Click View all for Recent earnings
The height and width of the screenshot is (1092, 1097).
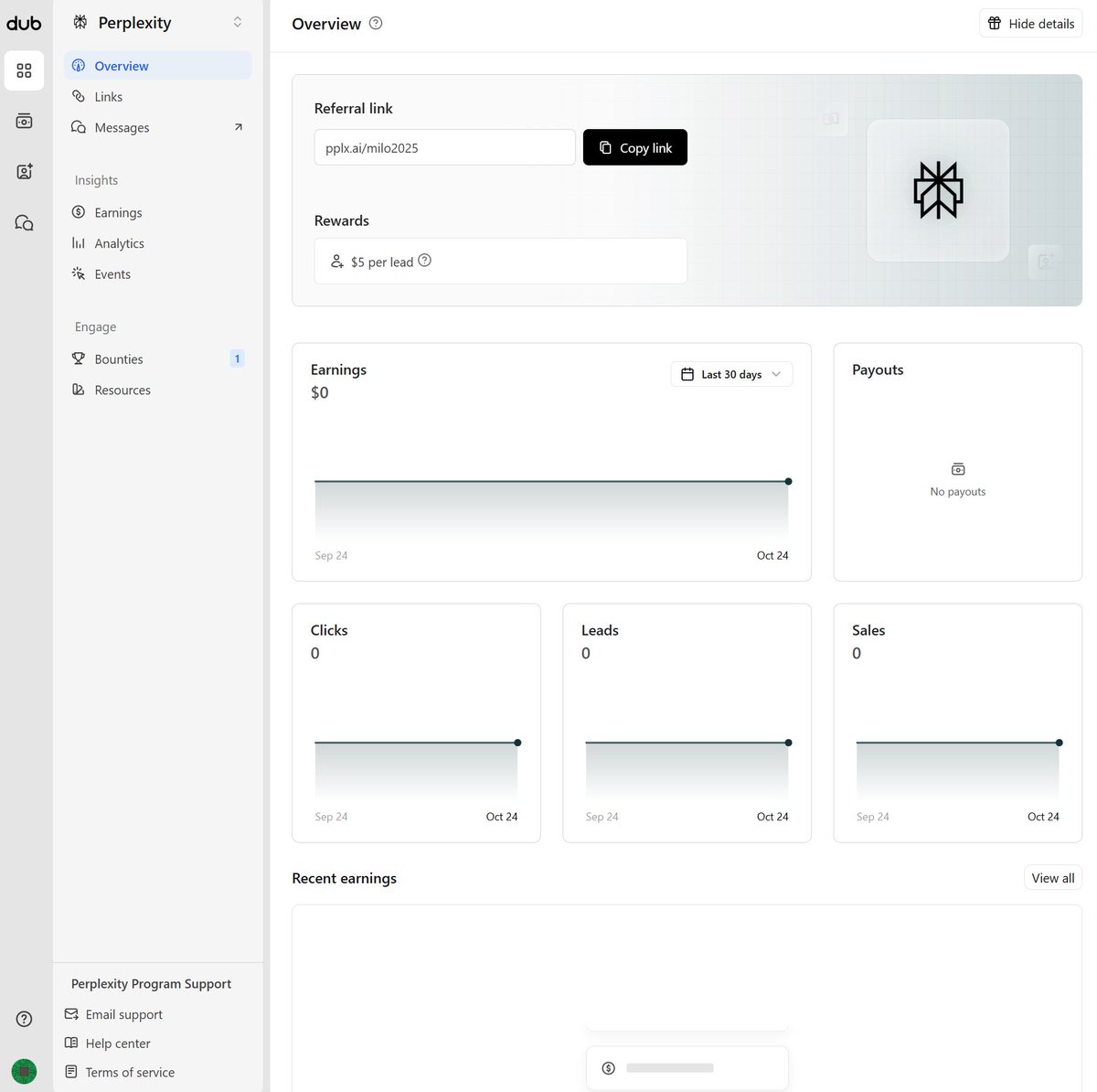1053,878
